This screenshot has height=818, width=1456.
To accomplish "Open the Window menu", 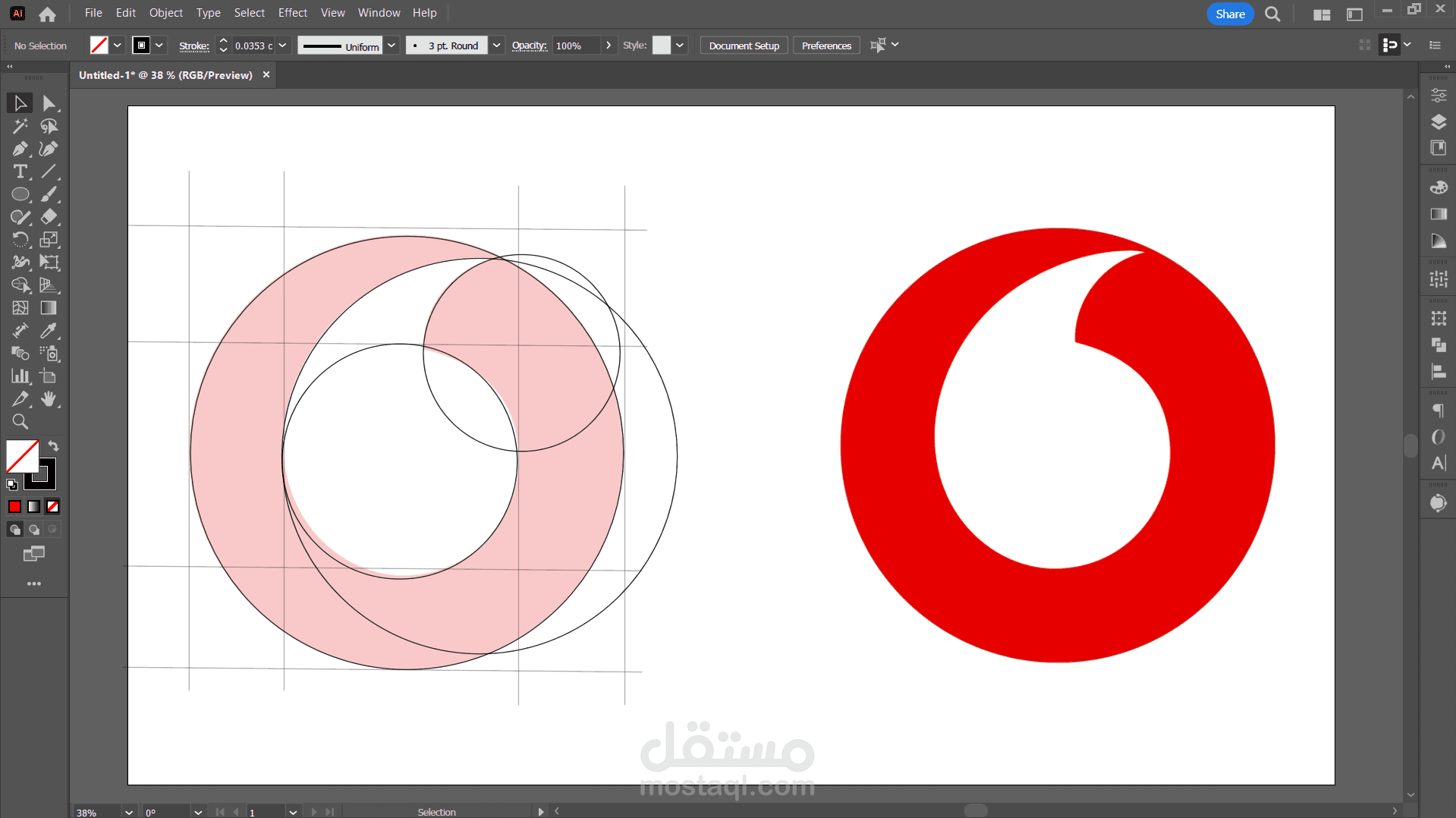I will pos(379,13).
